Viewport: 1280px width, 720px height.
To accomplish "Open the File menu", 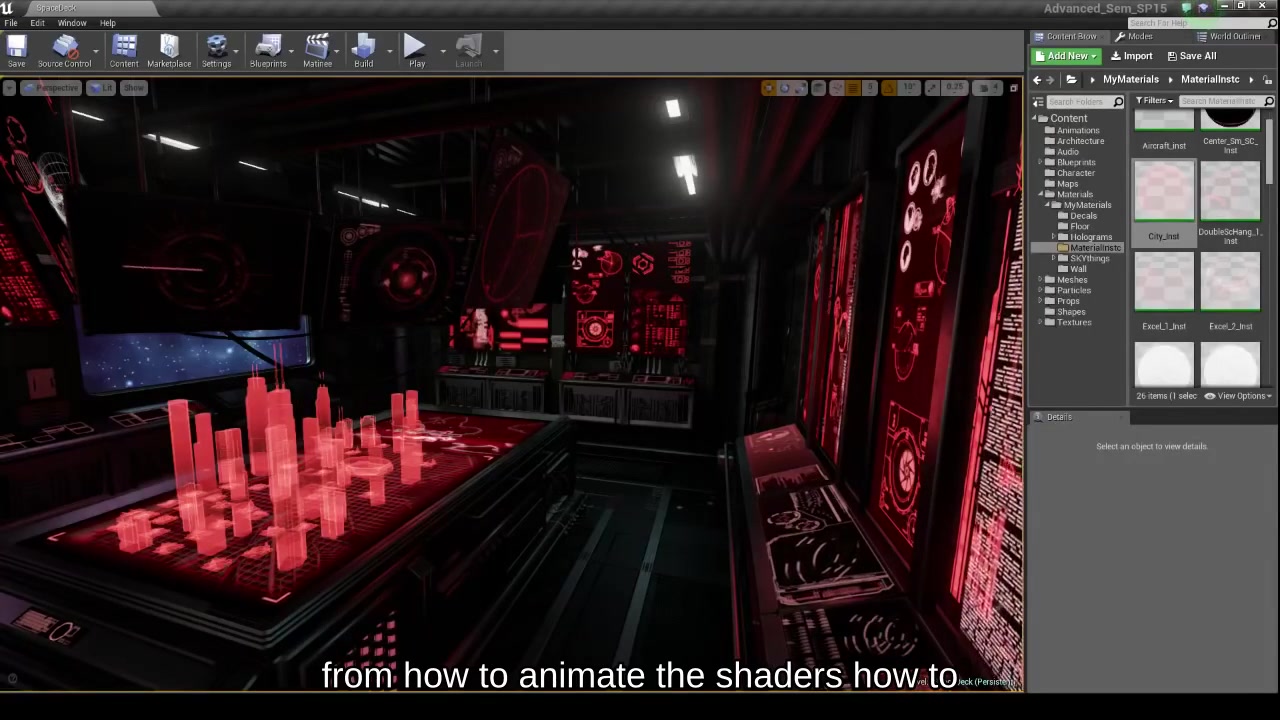I will (x=11, y=23).
